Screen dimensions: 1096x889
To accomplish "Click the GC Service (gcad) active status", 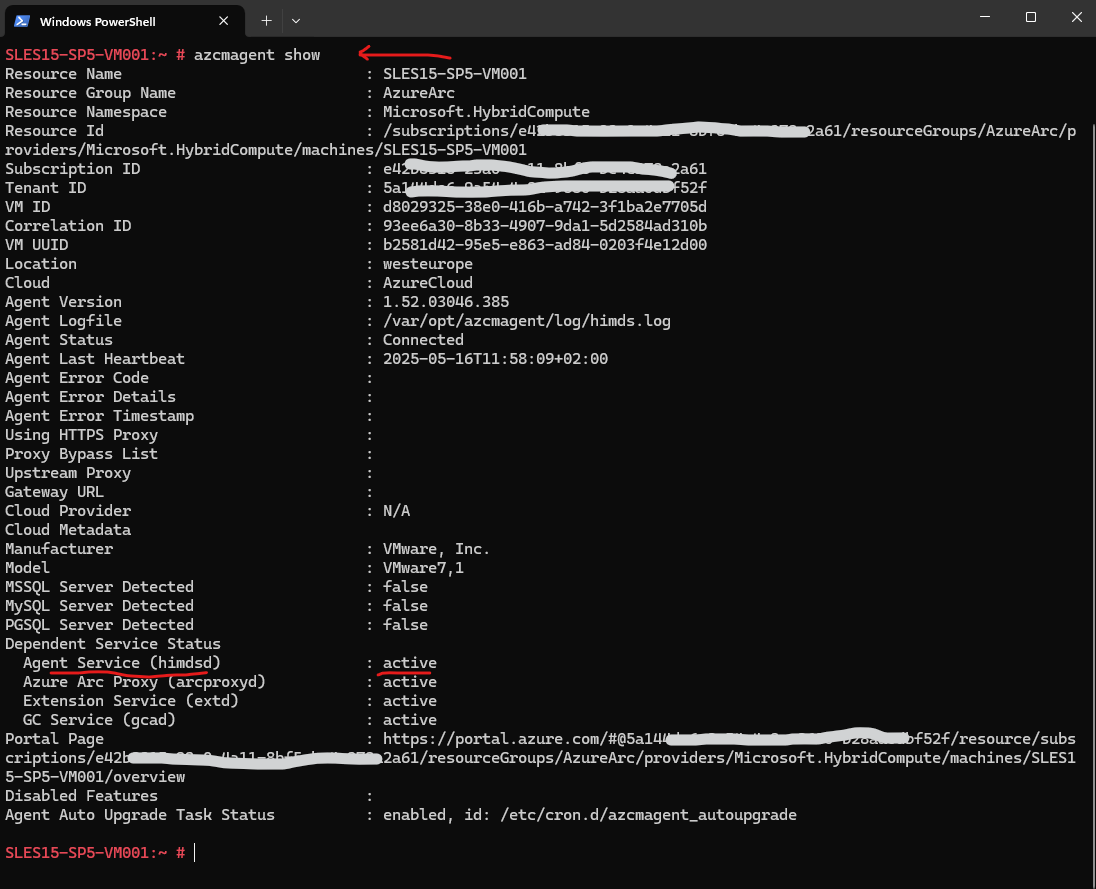I will point(410,720).
